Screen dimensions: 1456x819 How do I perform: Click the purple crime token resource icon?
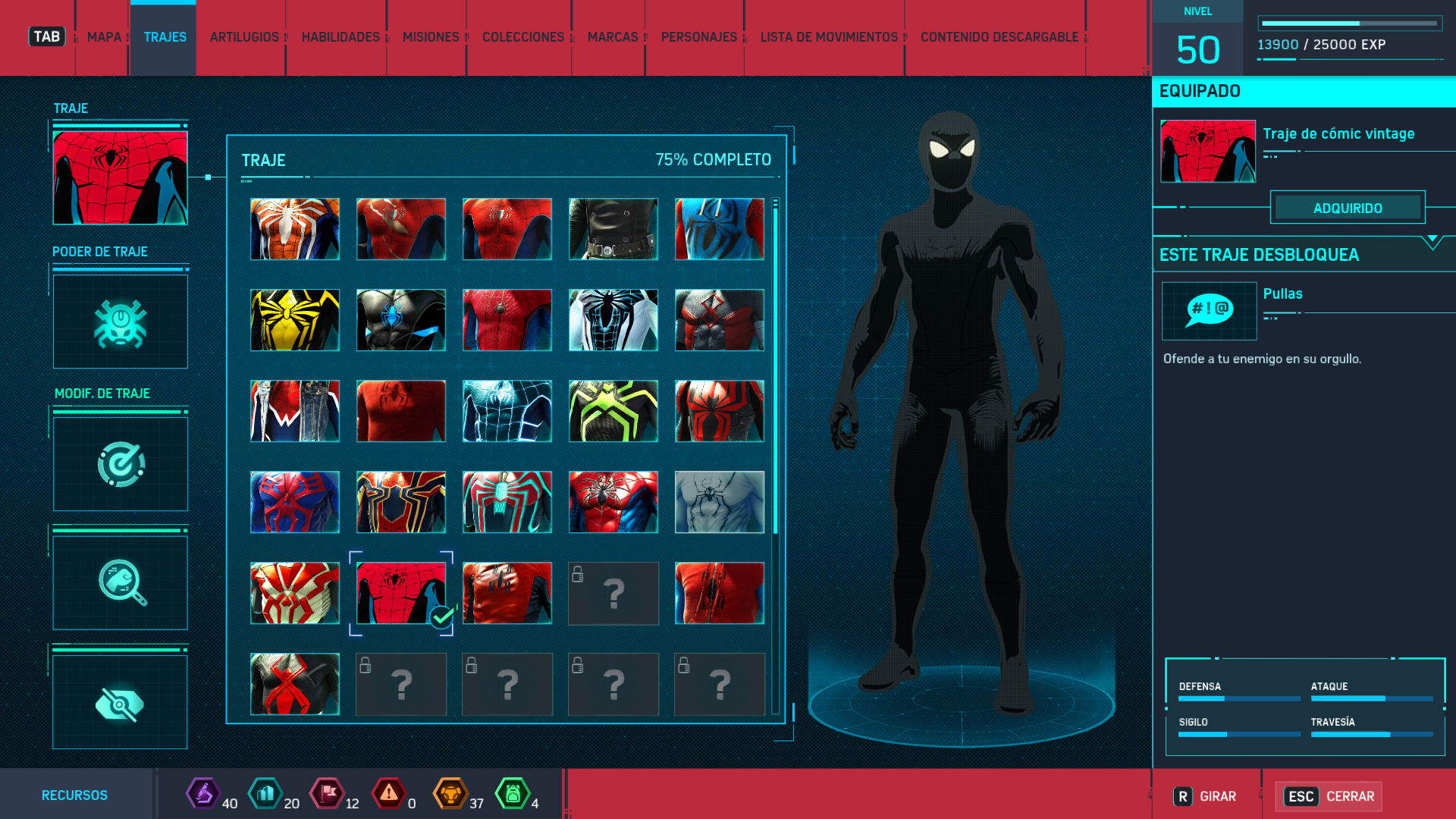point(203,794)
